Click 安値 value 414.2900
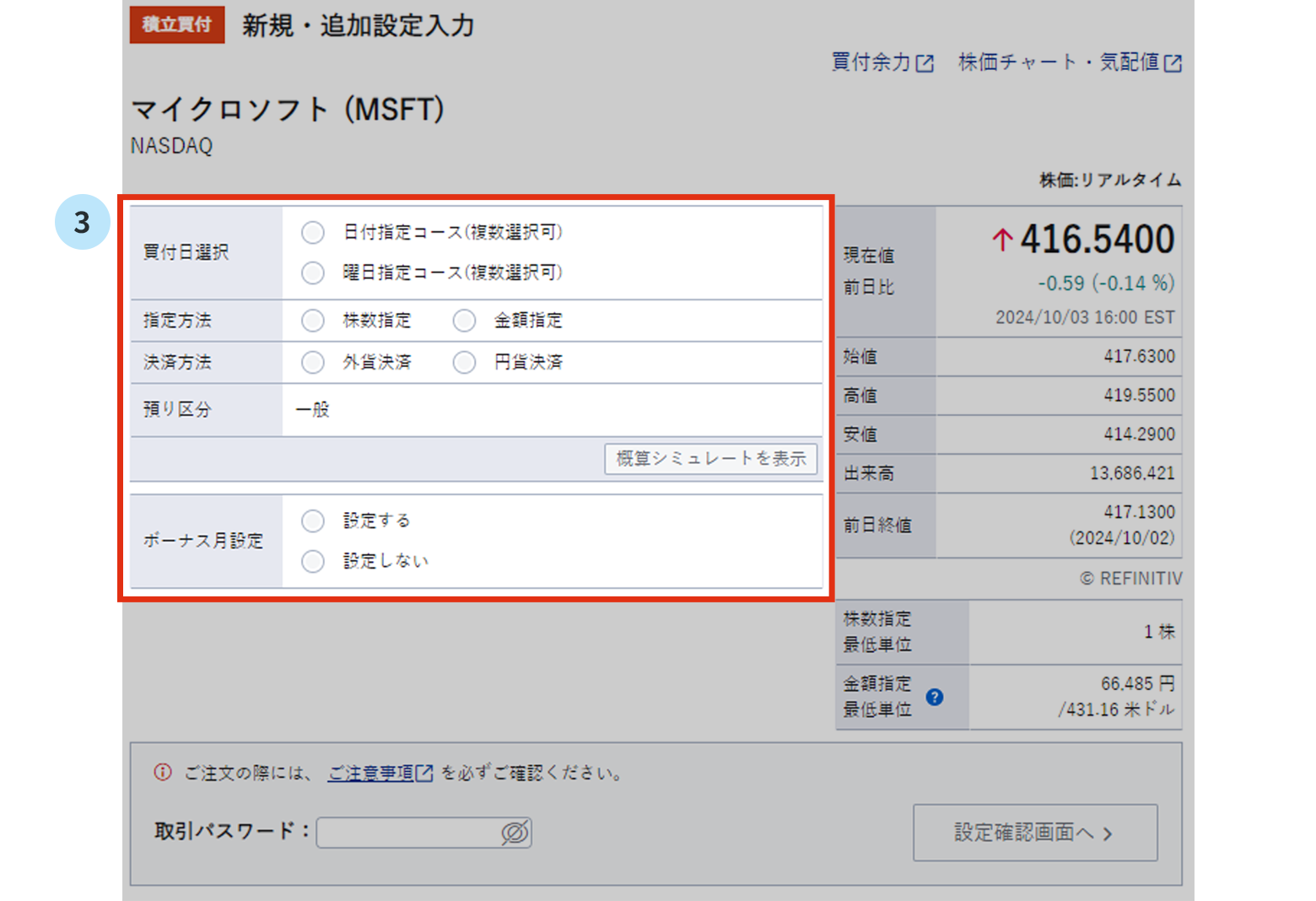This screenshot has height=901, width=1316. pos(1139,434)
